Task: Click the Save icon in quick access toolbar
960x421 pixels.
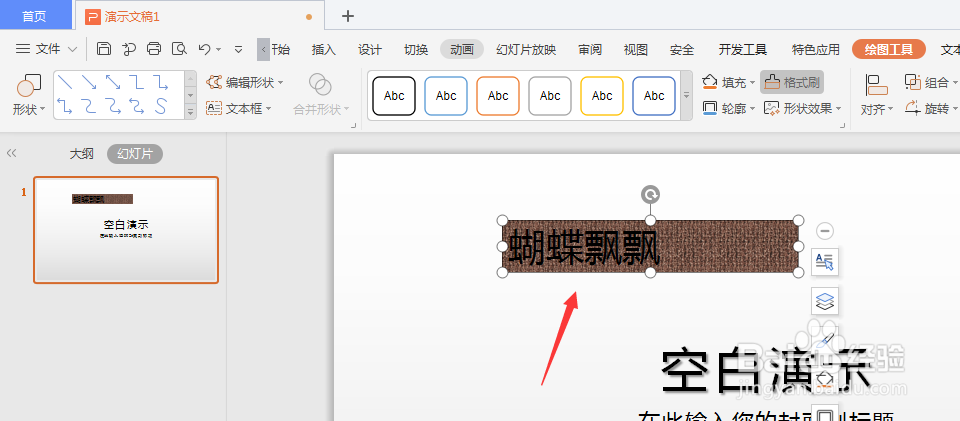Action: [104, 49]
